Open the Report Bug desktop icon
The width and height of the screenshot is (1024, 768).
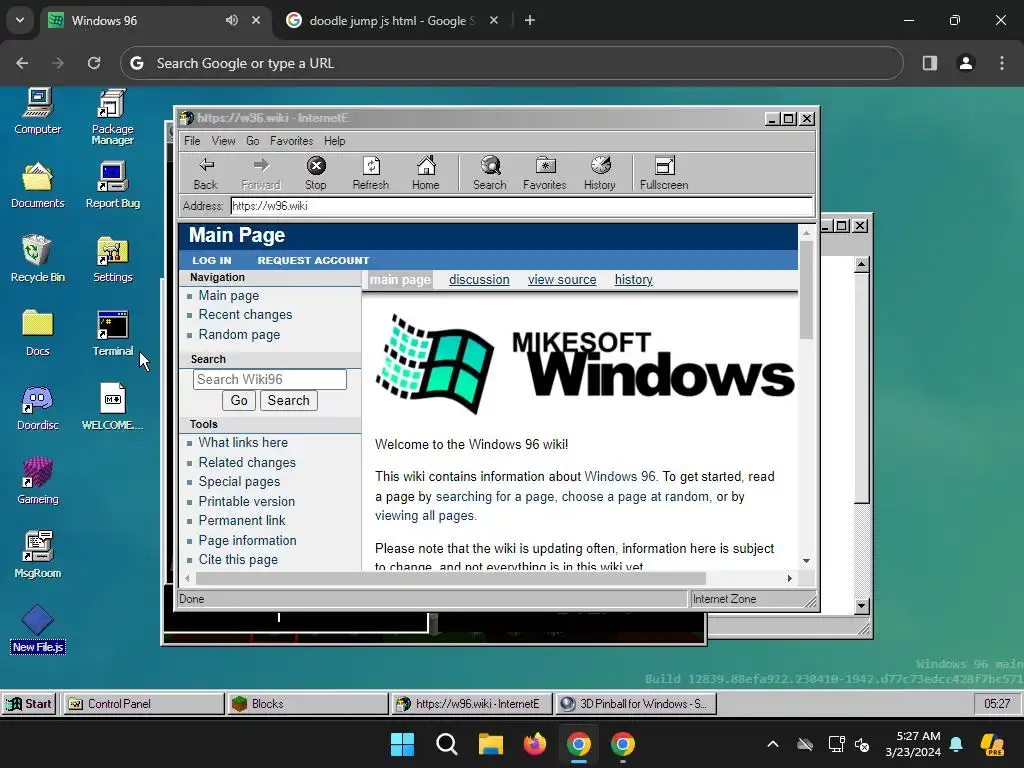112,185
